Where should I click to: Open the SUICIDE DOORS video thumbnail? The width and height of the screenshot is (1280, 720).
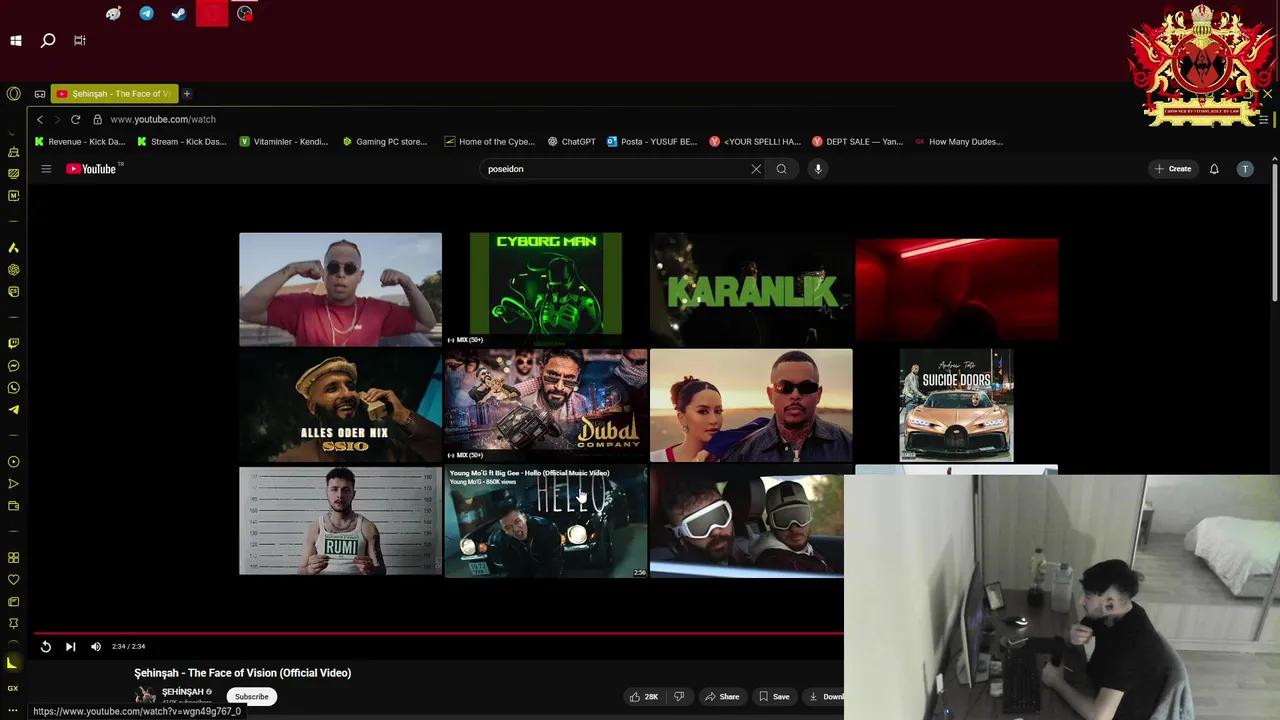[x=956, y=405]
